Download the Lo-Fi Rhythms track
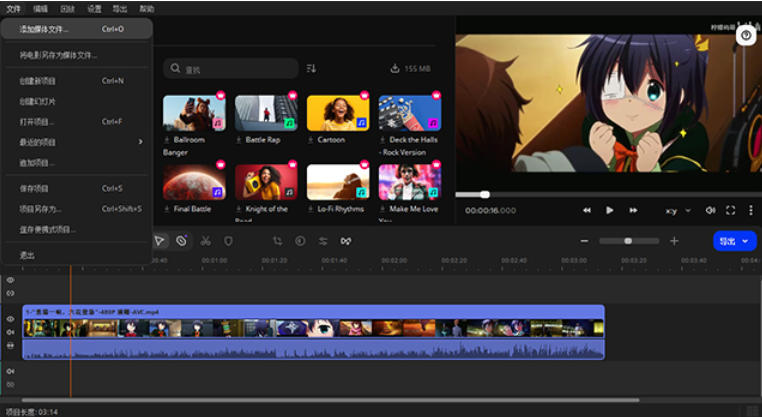This screenshot has height=417, width=762. tap(311, 209)
